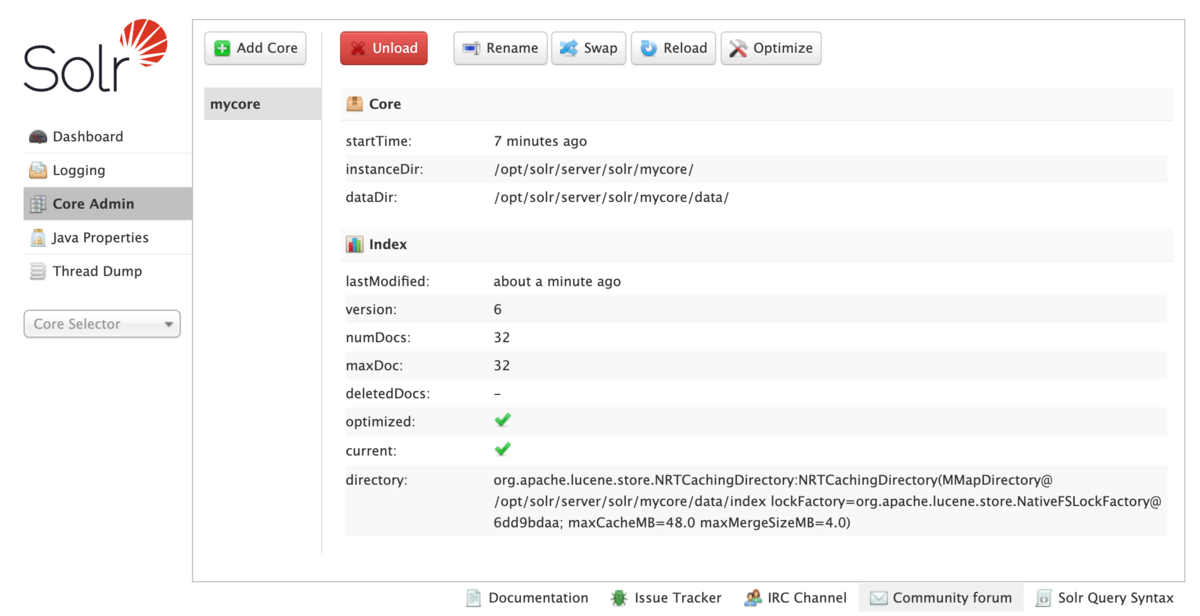Image resolution: width=1200 pixels, height=616 pixels.
Task: Click the deletedDocs dash value
Action: (x=498, y=393)
